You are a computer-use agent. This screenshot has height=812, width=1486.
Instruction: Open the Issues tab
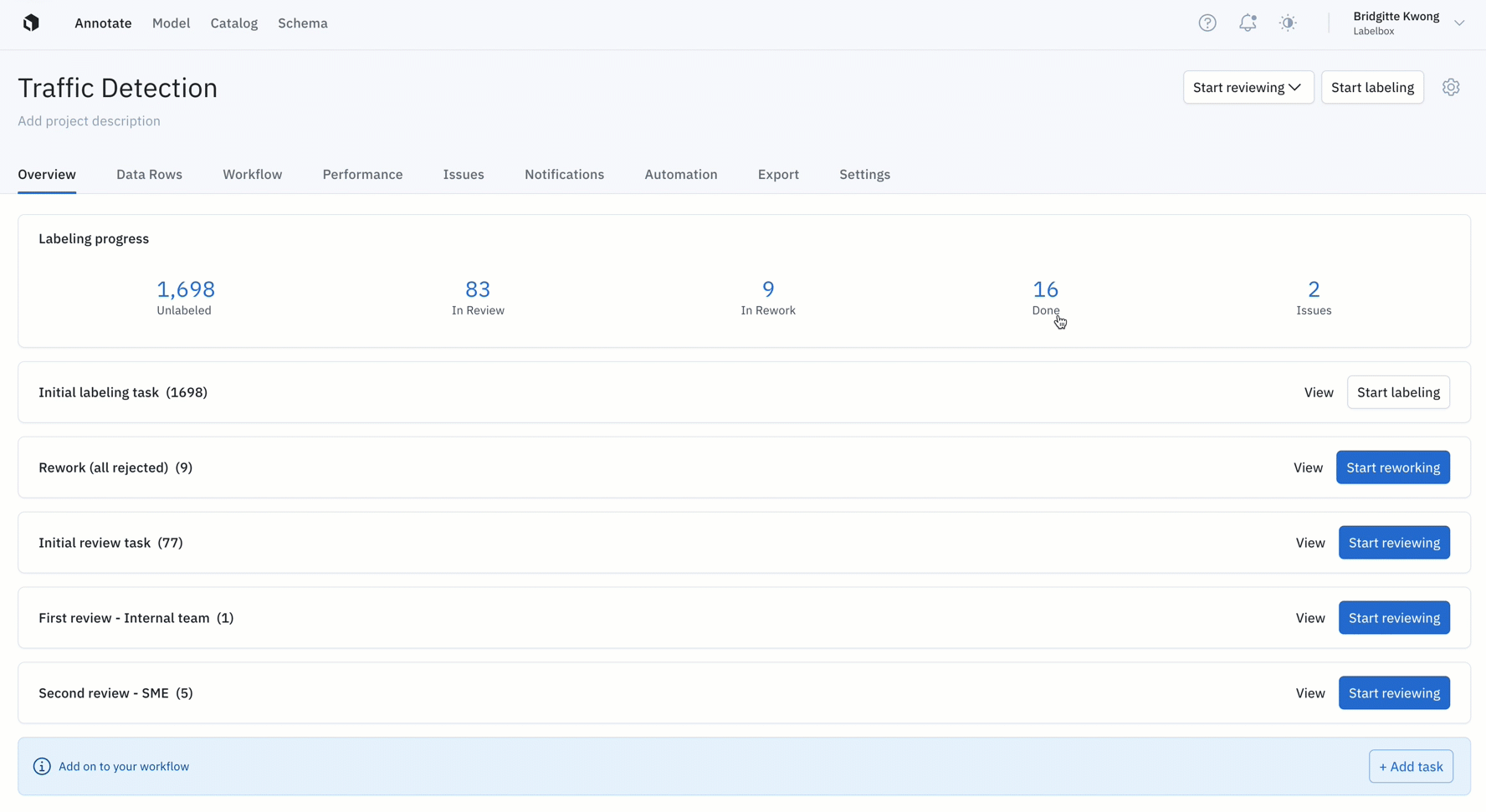(x=464, y=174)
